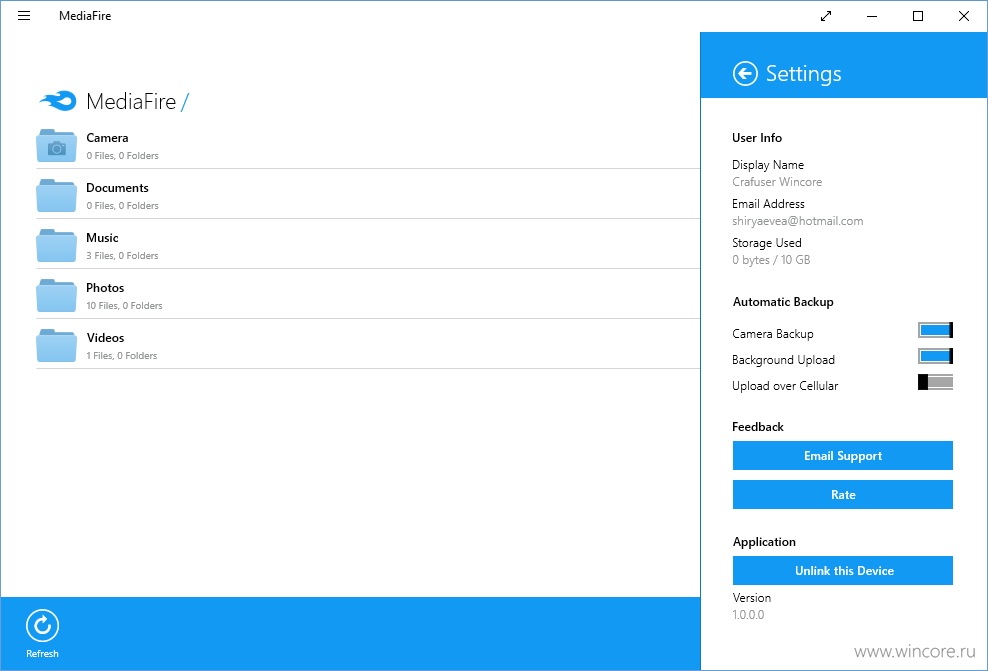Click the Refresh label in bottom bar
Screen dimensions: 988x671
point(42,653)
